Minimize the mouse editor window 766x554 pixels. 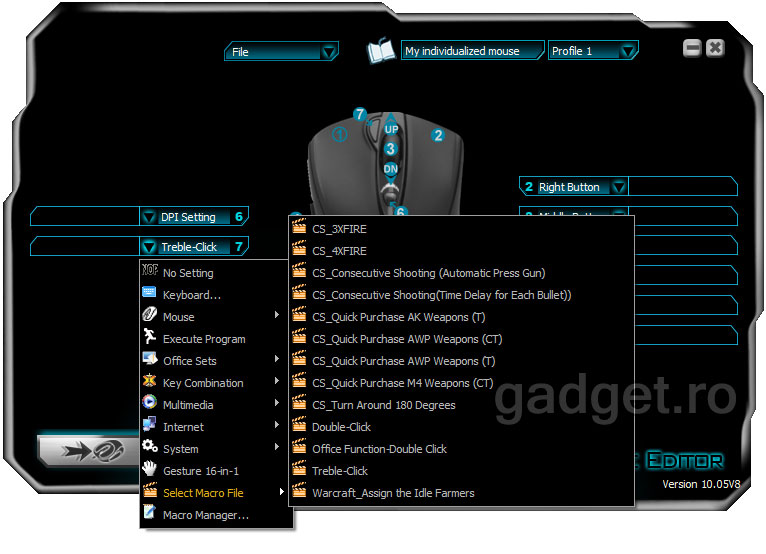692,48
